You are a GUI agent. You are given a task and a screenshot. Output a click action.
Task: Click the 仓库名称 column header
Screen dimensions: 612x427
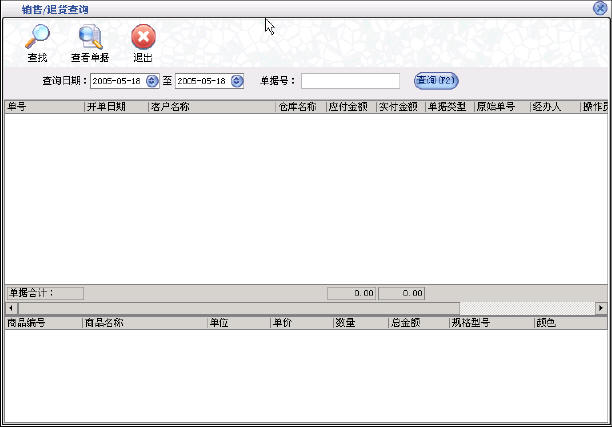click(299, 106)
